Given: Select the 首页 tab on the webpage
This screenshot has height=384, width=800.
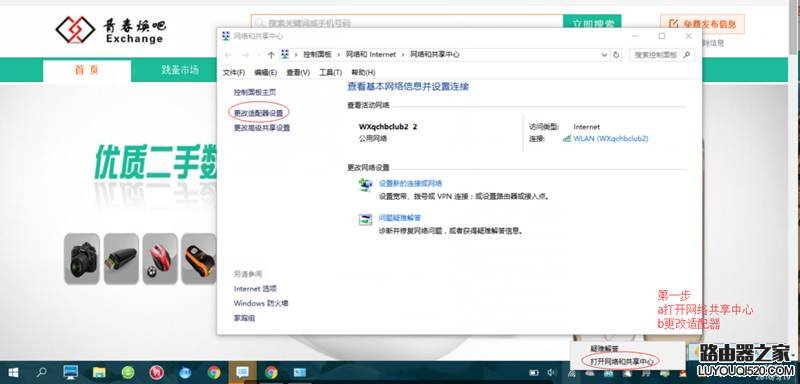Looking at the screenshot, I should coord(87,70).
